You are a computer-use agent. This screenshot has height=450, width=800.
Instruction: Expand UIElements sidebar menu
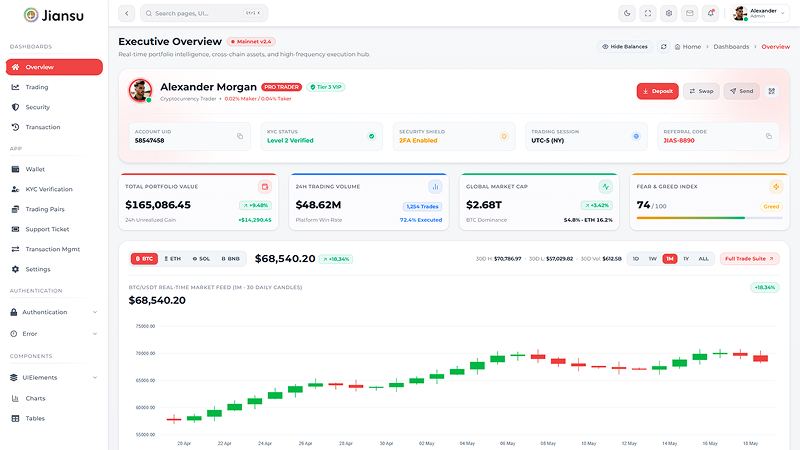(54, 378)
